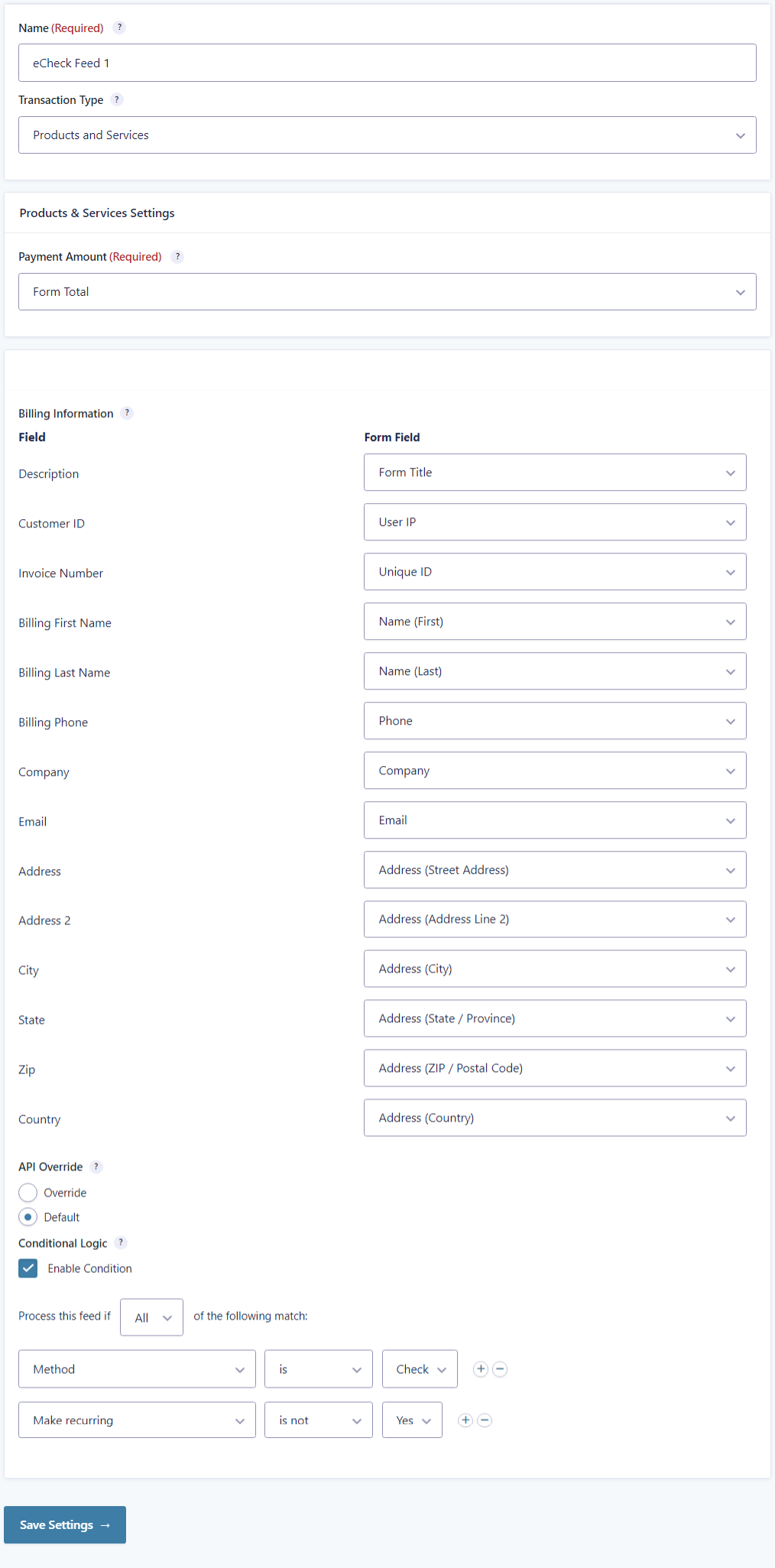Click Payment Amount help question mark
This screenshot has width=775, height=1568.
(x=177, y=257)
